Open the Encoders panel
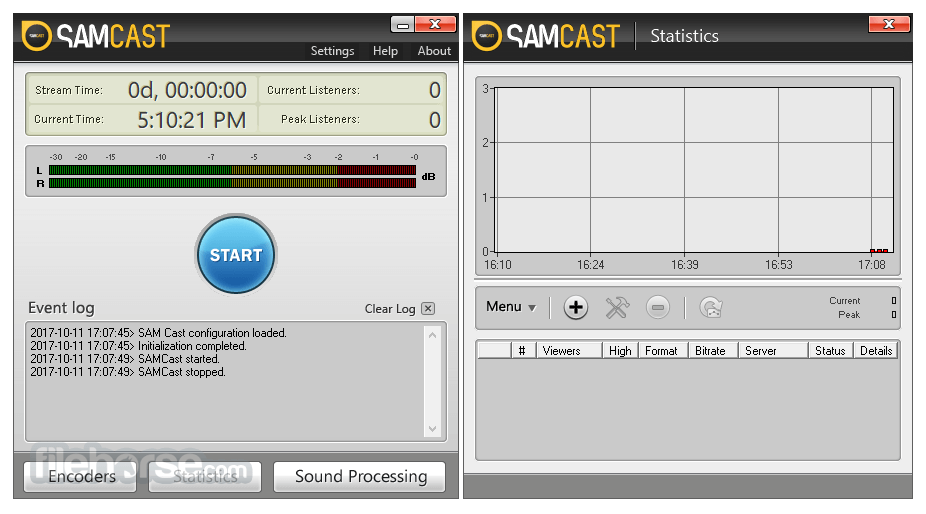 click(80, 476)
